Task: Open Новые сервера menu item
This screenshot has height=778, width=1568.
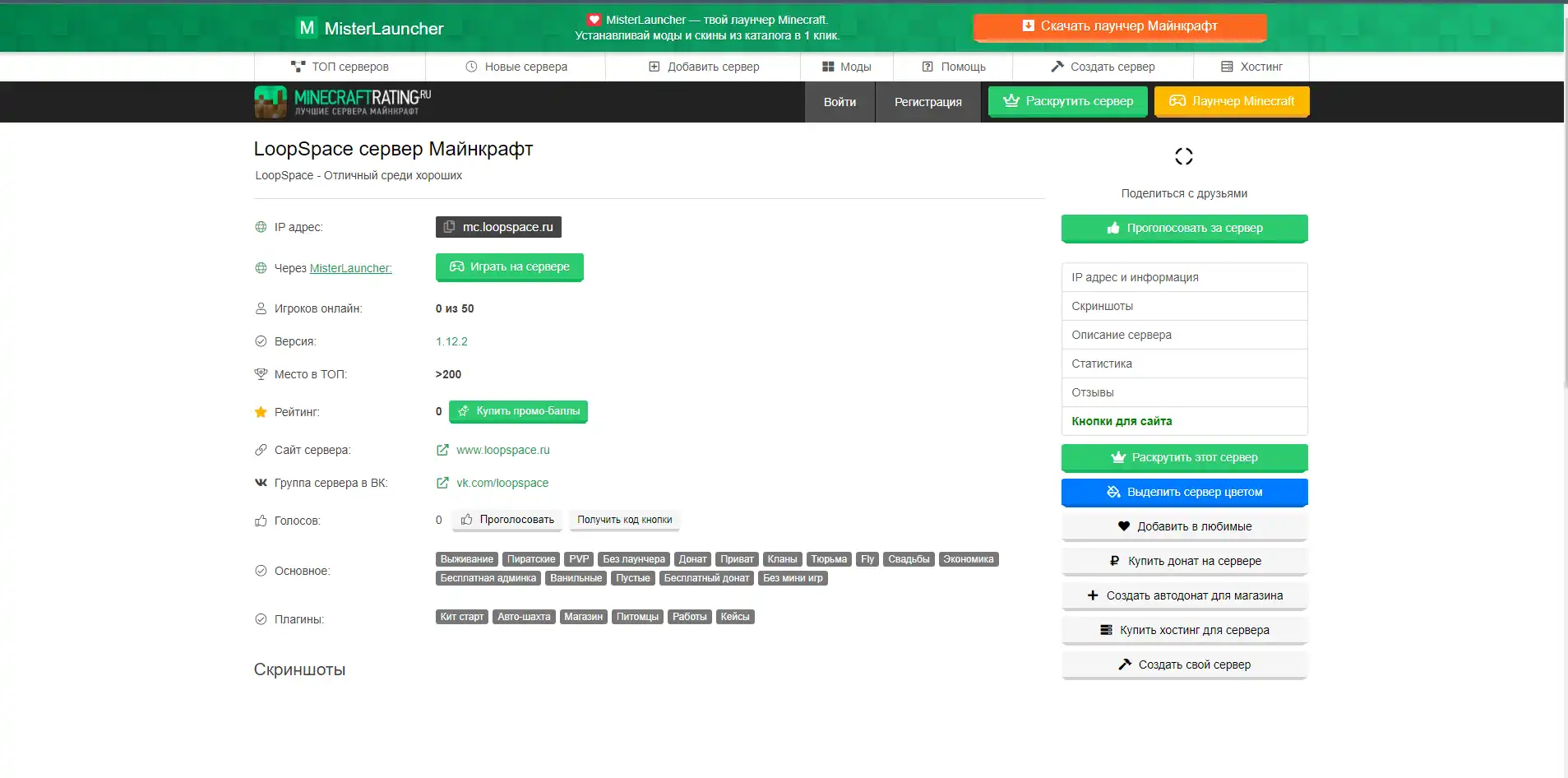Action: [x=516, y=67]
